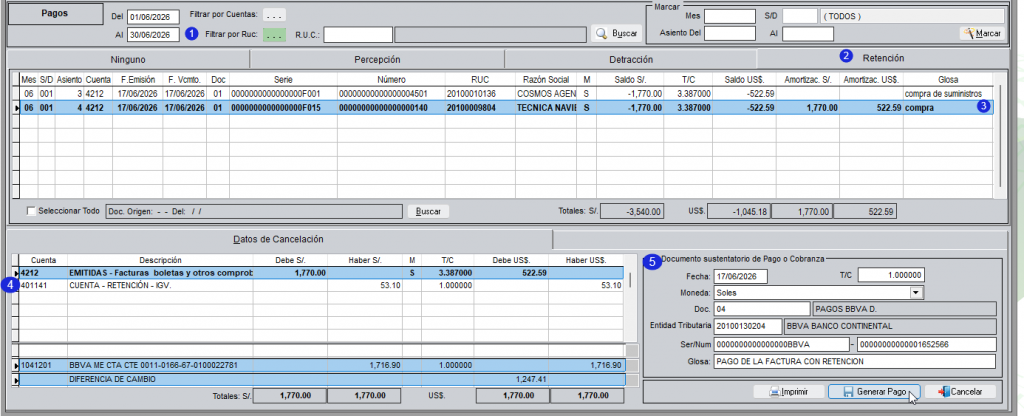The image size is (1024, 416).
Task: Click the Doc. Origen filter field
Action: [253, 212]
